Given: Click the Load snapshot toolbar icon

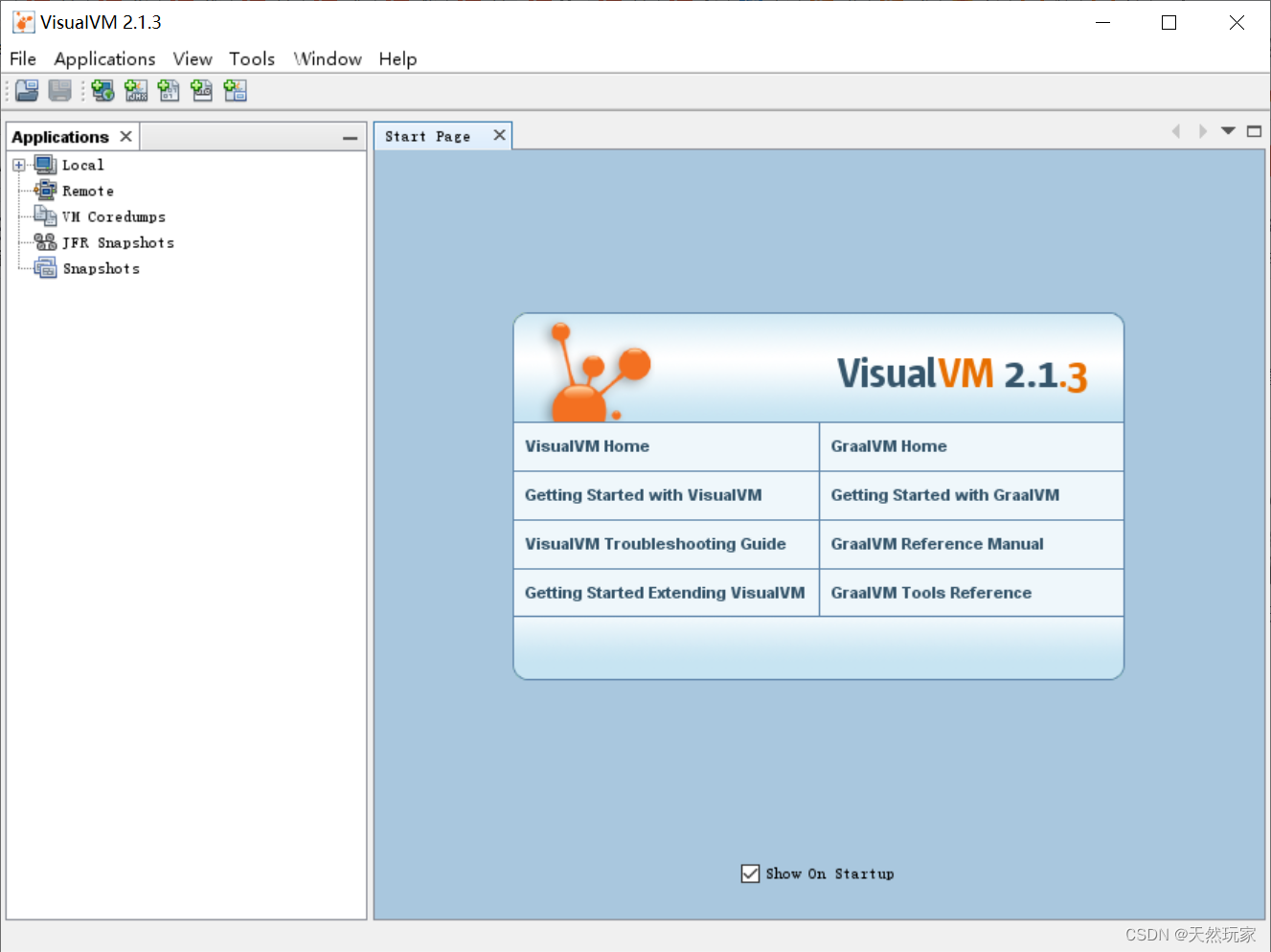Looking at the screenshot, I should [x=27, y=91].
